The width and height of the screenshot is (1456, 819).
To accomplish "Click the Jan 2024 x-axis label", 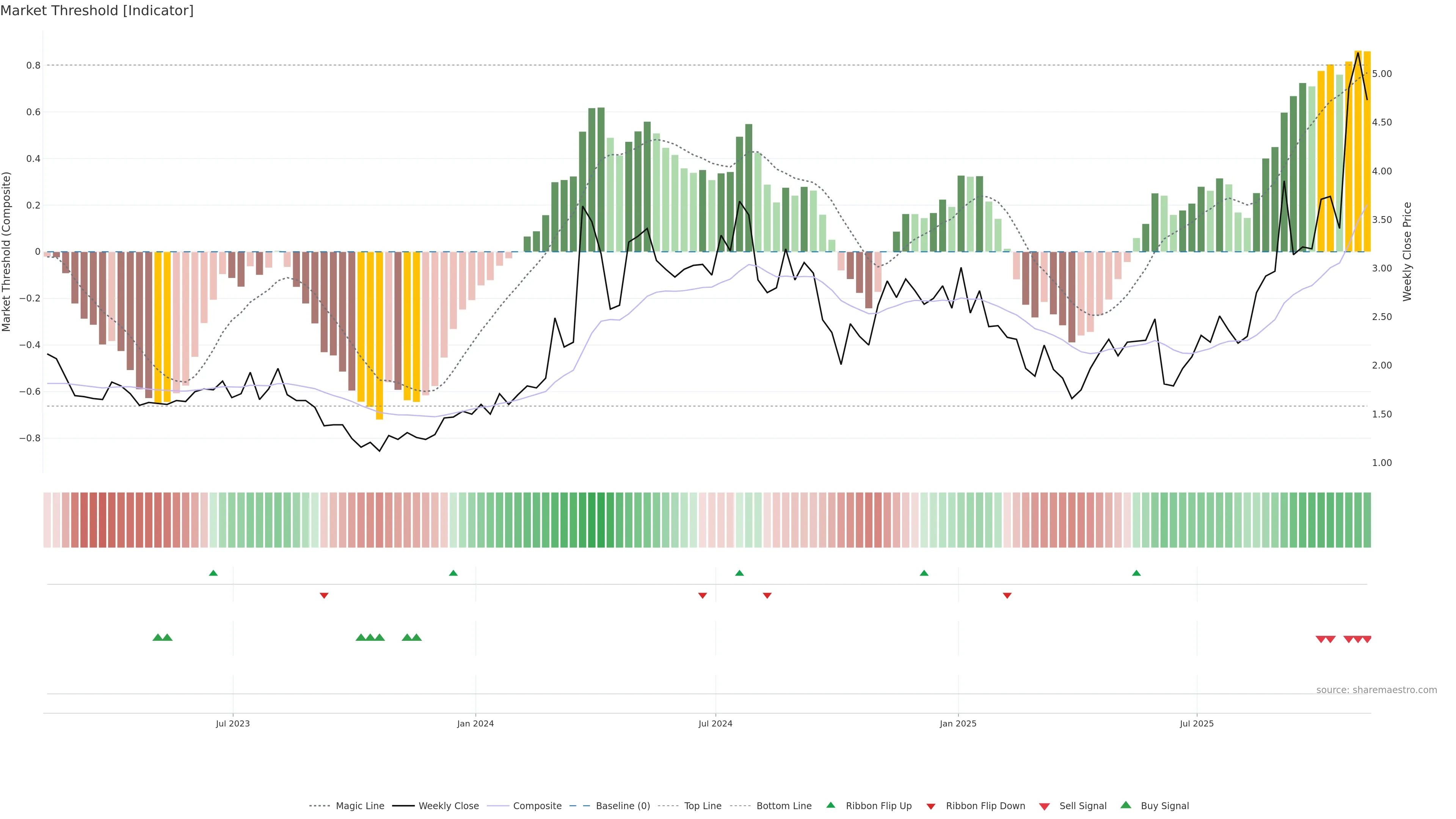I will pos(475,723).
